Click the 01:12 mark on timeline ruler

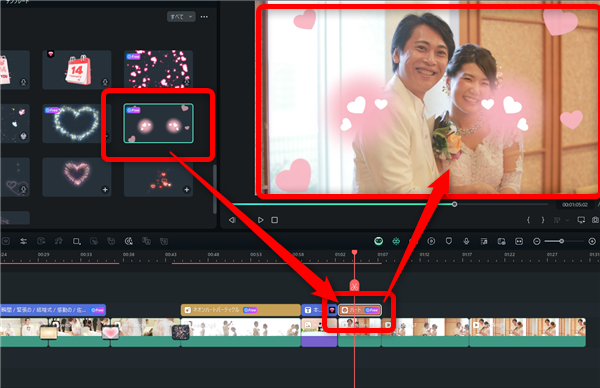pyautogui.click(x=424, y=254)
